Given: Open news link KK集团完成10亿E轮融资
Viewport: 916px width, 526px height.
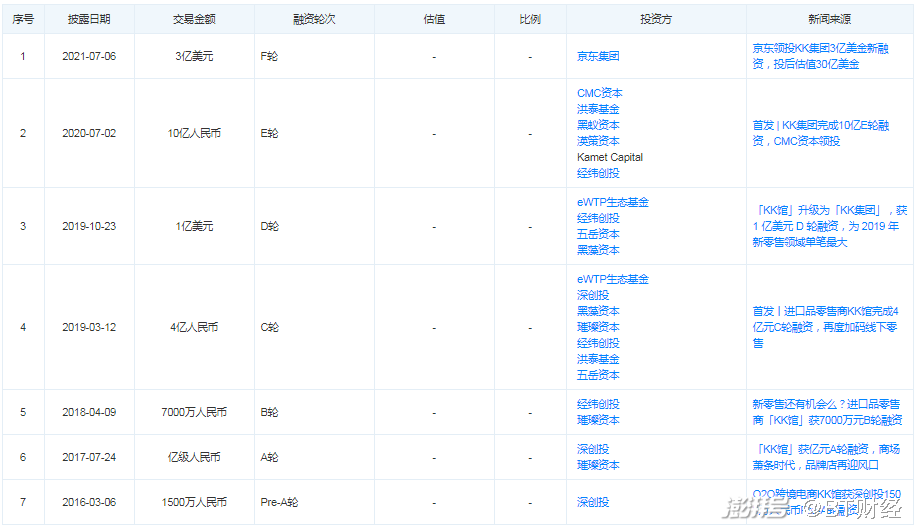Looking at the screenshot, I should pyautogui.click(x=820, y=133).
